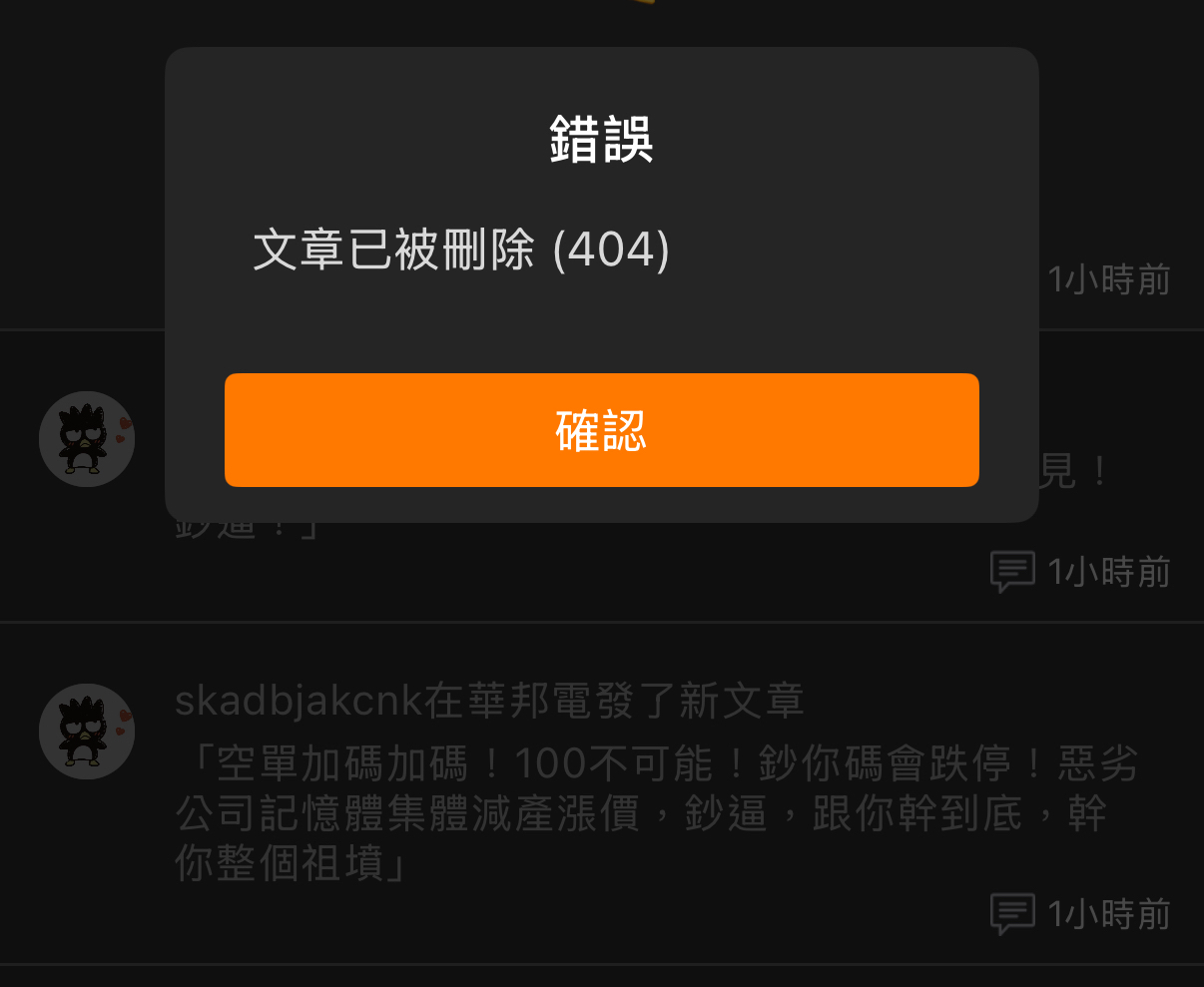The width and height of the screenshot is (1204, 987).
Task: Open the penguin avatar next to skadbjakcnk's headline
Action: [87, 732]
